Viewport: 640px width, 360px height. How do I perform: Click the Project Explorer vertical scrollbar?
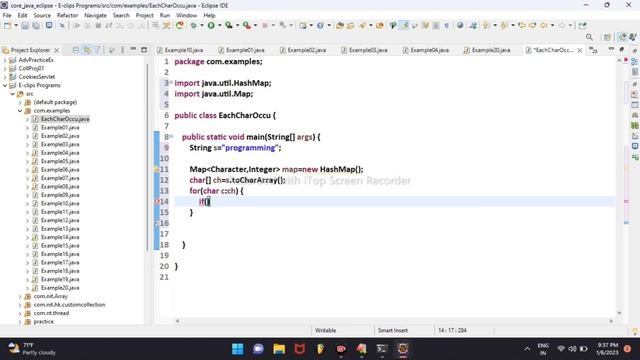coord(147,157)
